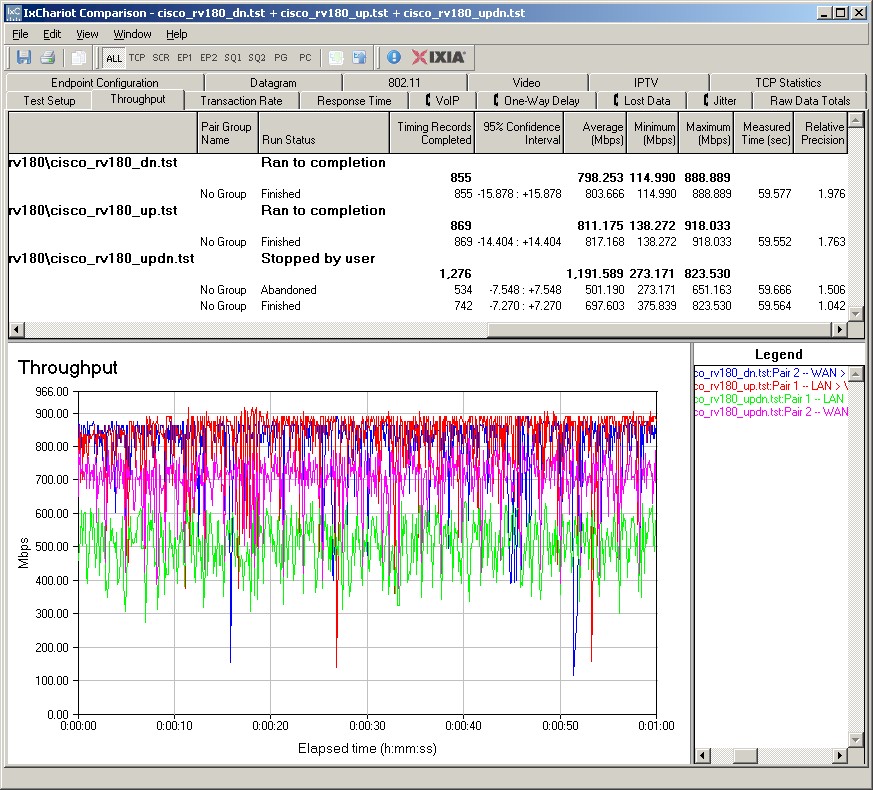Switch to the Datagram tab

tap(273, 82)
